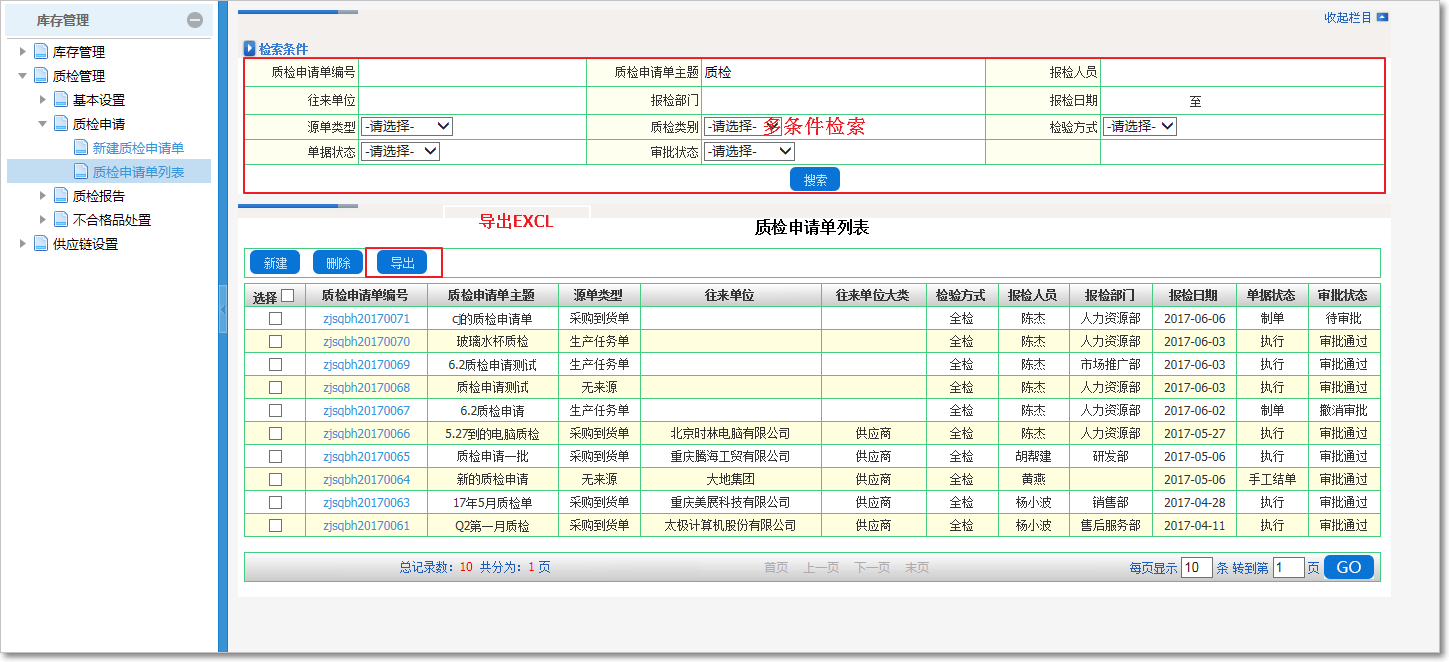Collapse the 库存管理 sidebar panel via minus icon
1449x662 pixels.
coord(196,19)
